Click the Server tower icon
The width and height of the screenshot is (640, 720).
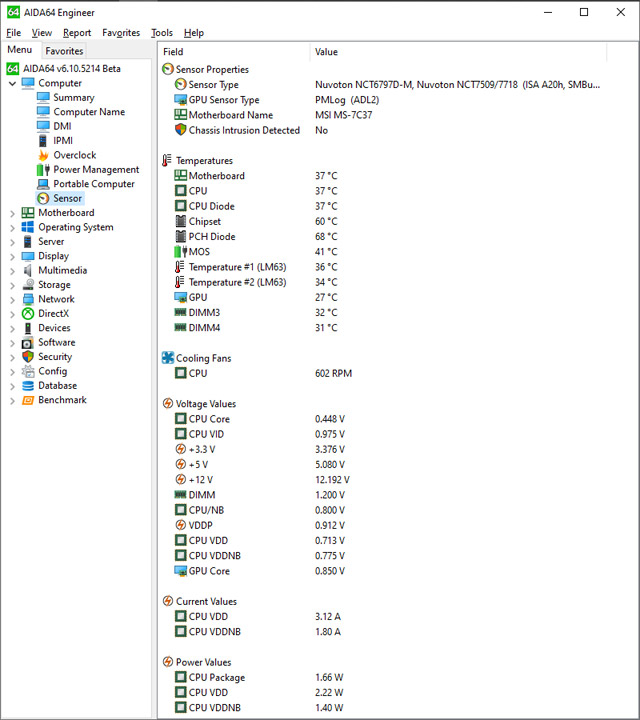click(x=28, y=242)
